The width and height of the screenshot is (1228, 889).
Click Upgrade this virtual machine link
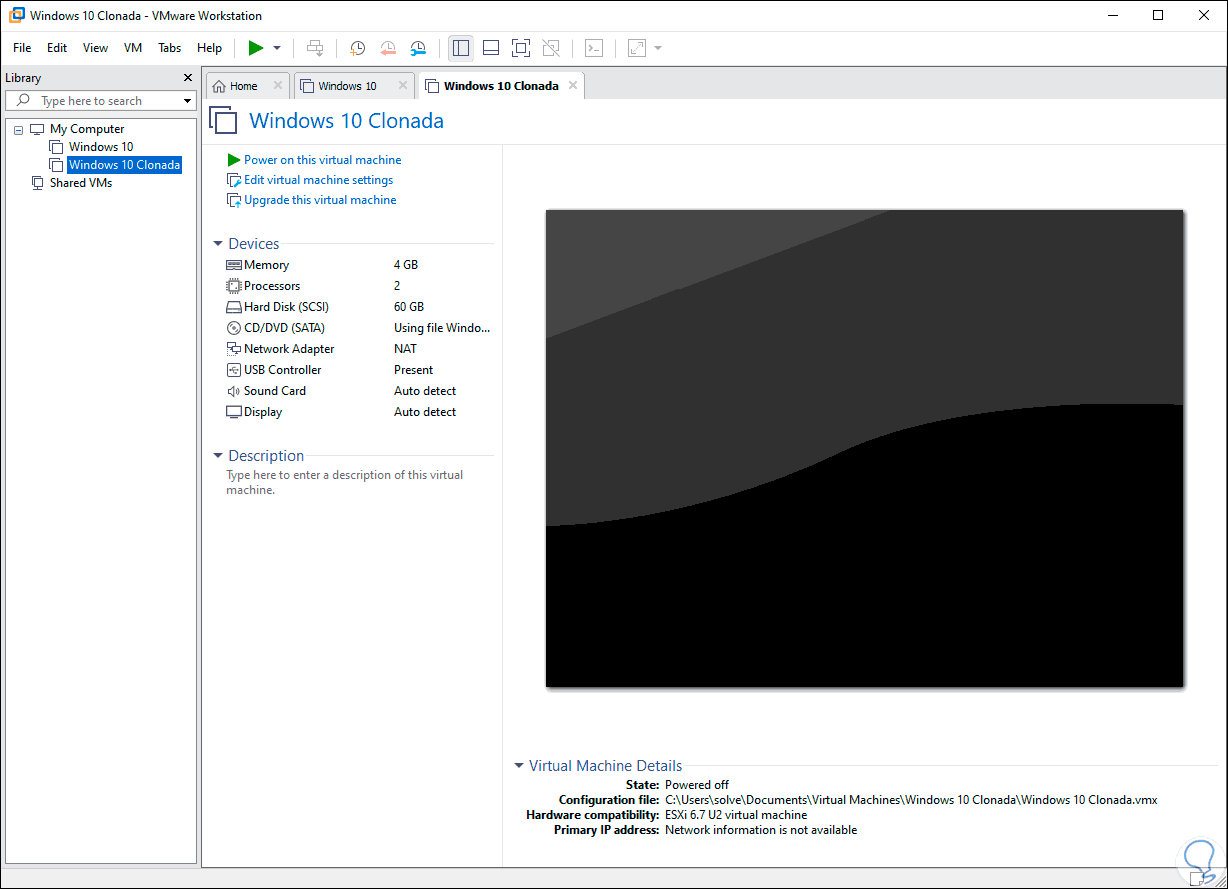pos(320,200)
